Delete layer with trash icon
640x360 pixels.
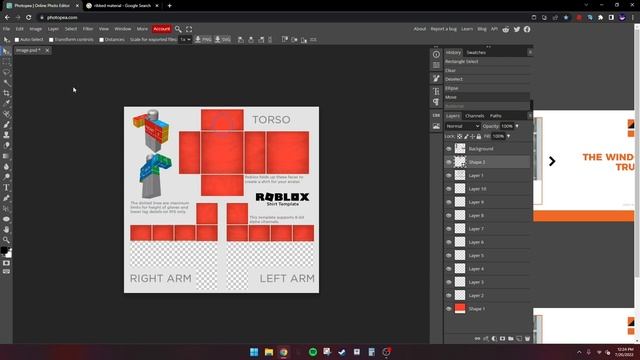tap(527, 339)
